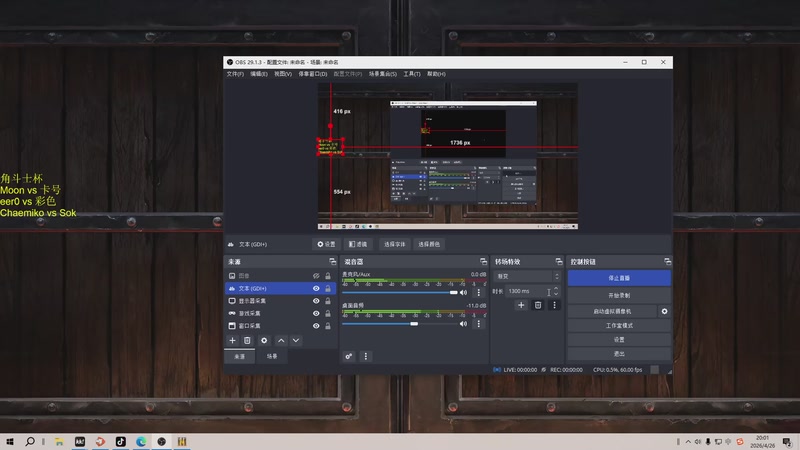The image size is (800, 450).
Task: Open mixer dock three-dot menu
Action: click(365, 356)
